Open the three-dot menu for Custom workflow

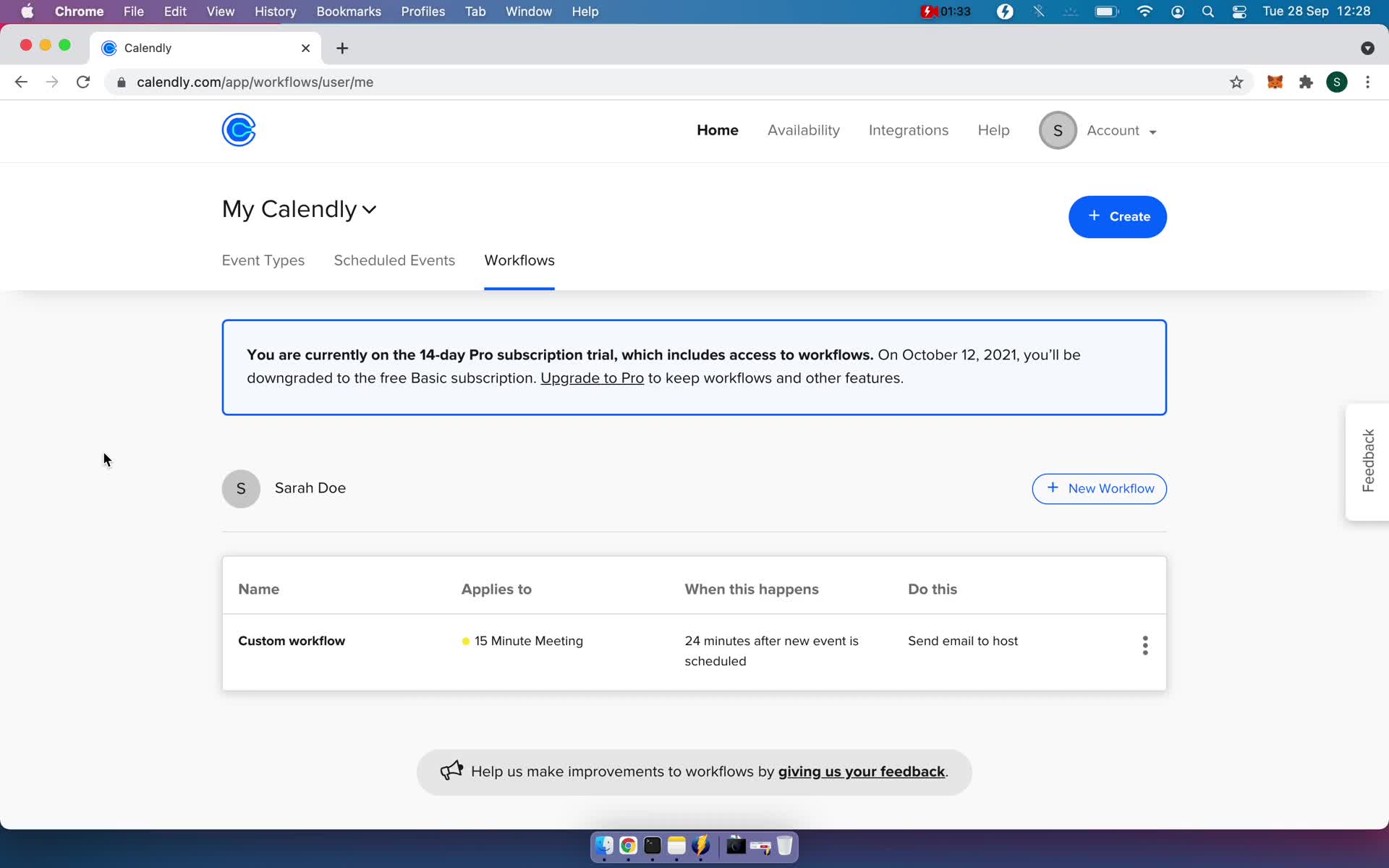point(1144,645)
